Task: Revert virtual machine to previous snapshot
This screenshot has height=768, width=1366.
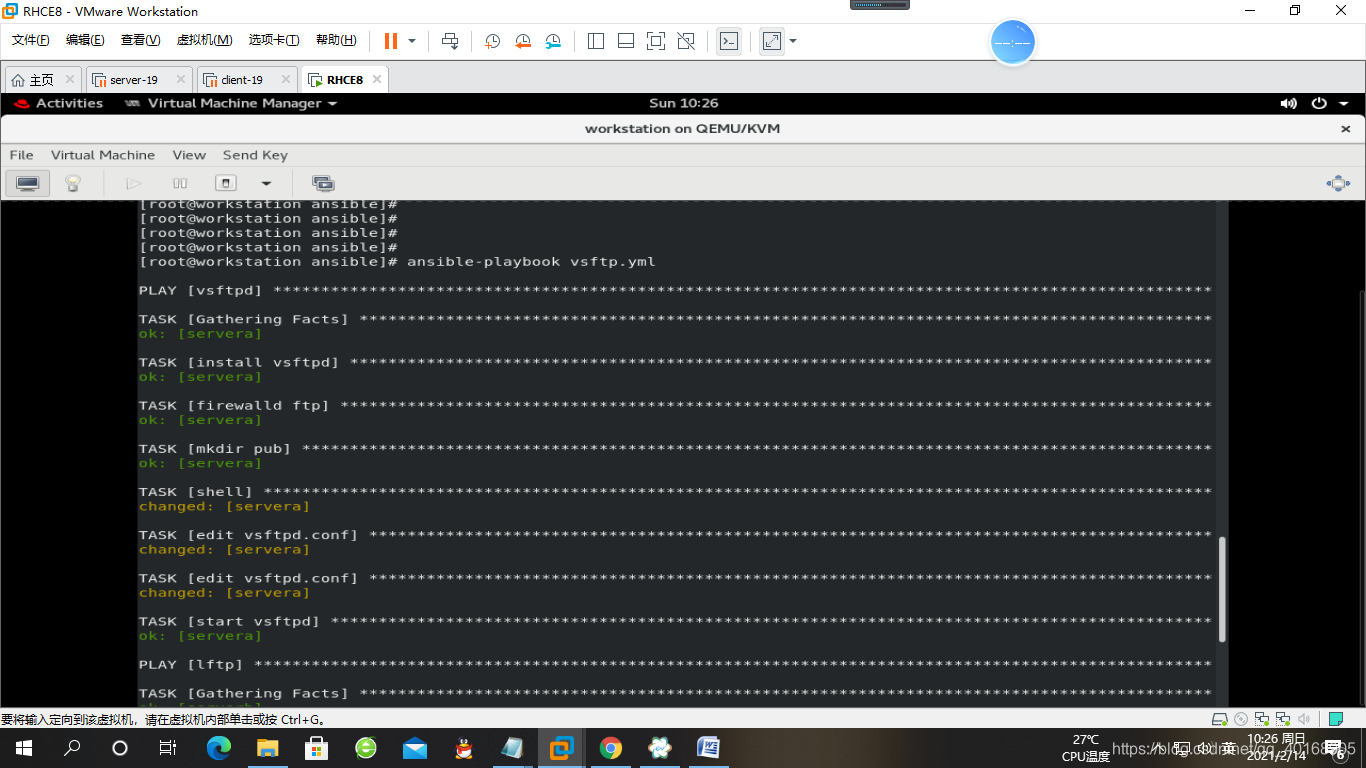Action: click(x=523, y=41)
